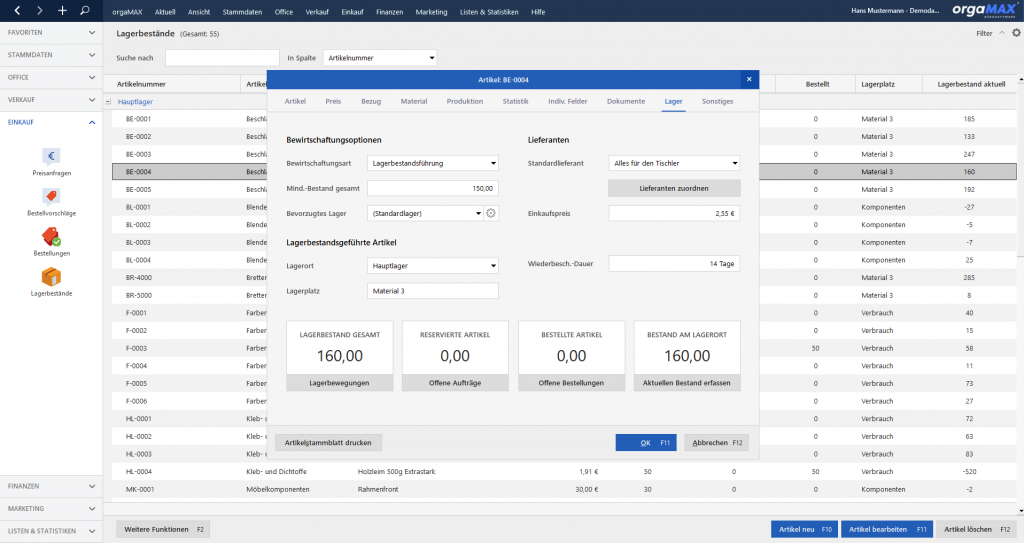Click the Einkaufspreis field
The image size is (1024, 543).
point(675,214)
